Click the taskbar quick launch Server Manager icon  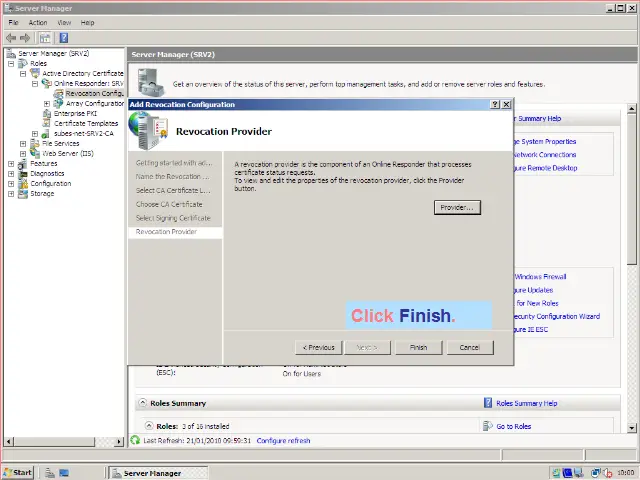point(50,473)
